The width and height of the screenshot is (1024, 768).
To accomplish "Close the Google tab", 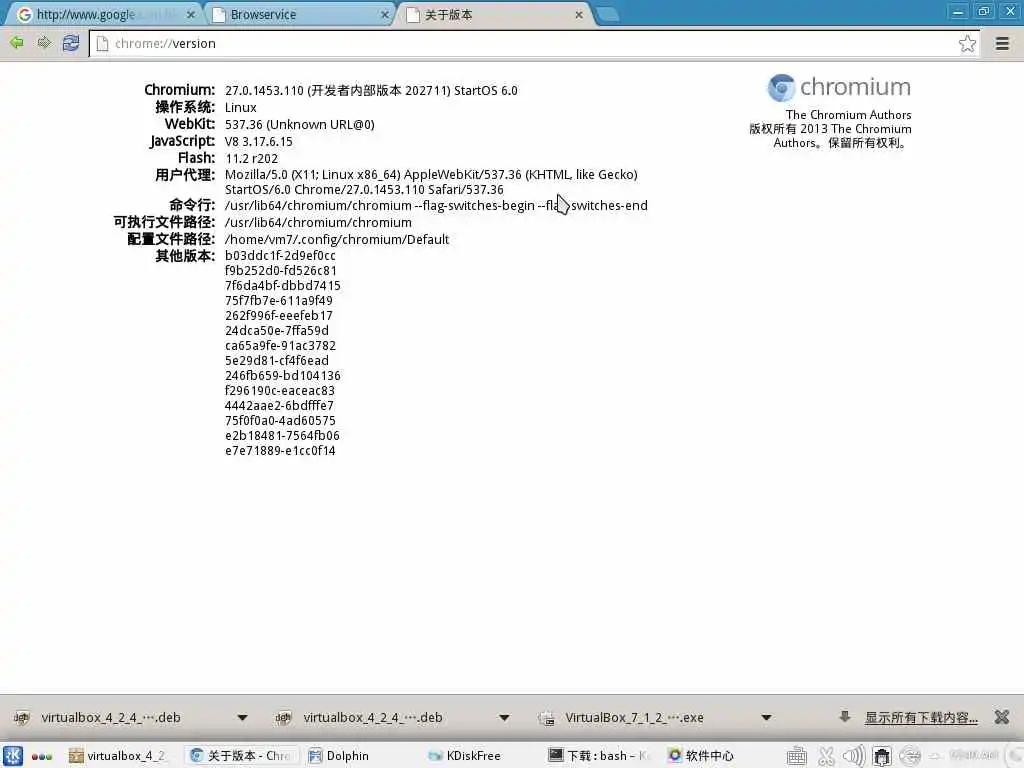I will (x=191, y=14).
